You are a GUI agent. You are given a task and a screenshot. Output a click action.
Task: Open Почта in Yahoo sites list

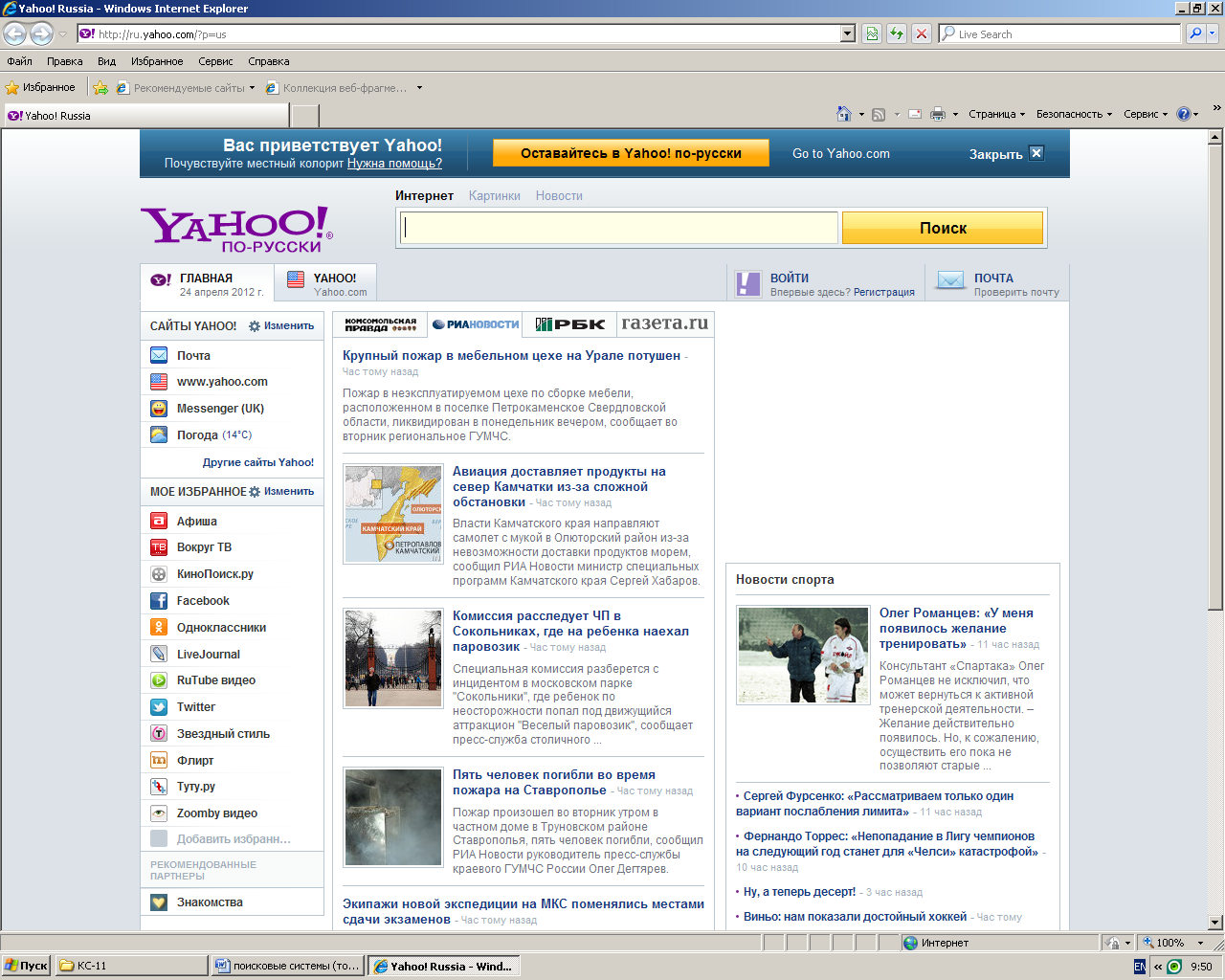pos(193,356)
